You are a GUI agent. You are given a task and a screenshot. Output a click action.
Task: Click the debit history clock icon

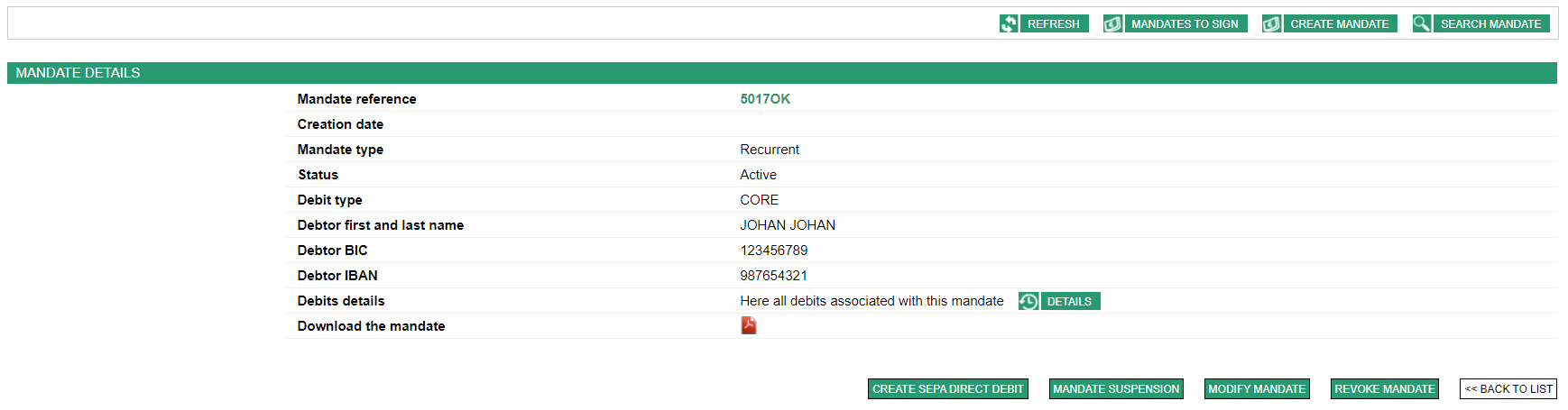[x=1028, y=301]
